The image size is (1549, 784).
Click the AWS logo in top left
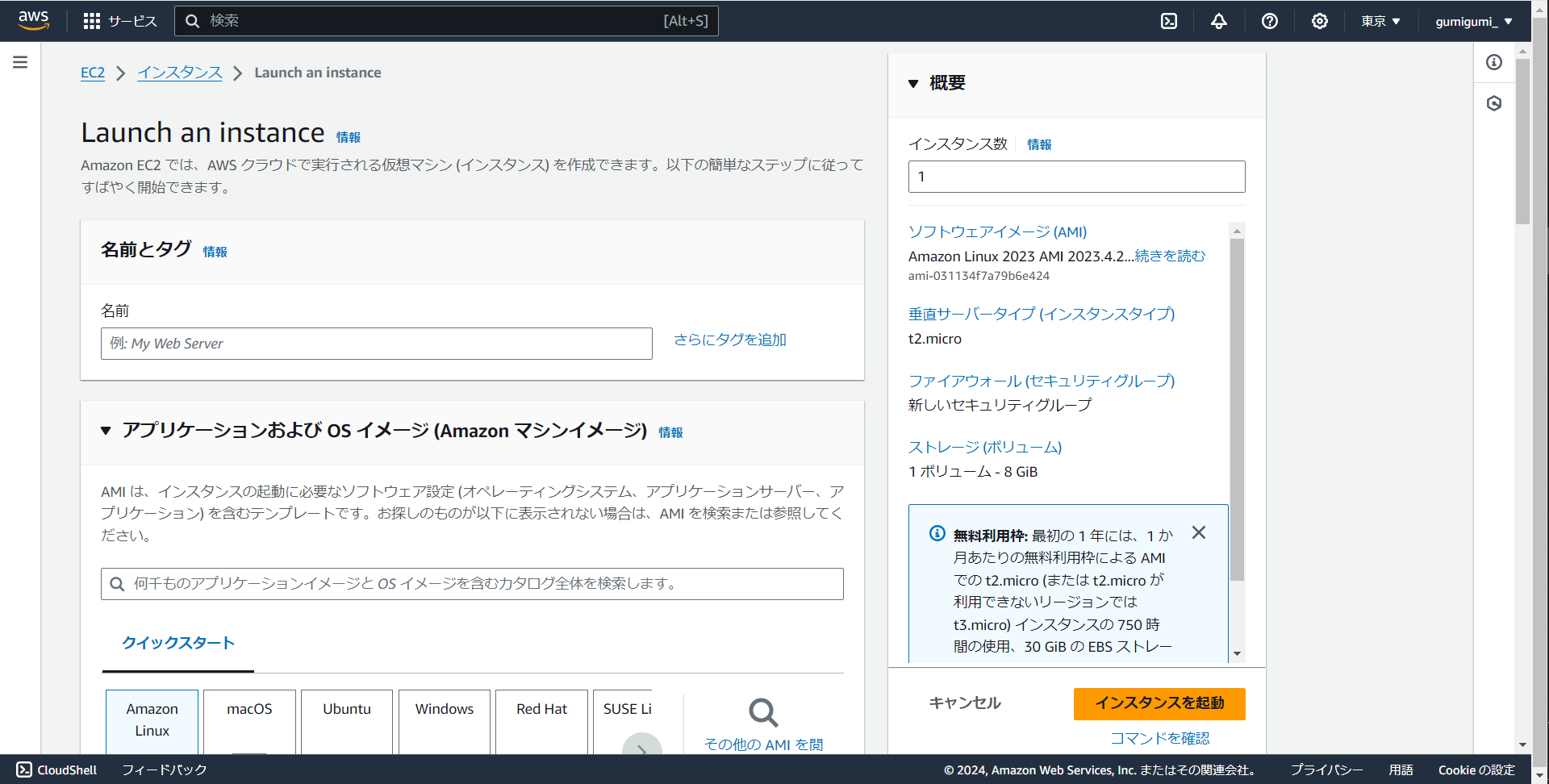(x=33, y=20)
